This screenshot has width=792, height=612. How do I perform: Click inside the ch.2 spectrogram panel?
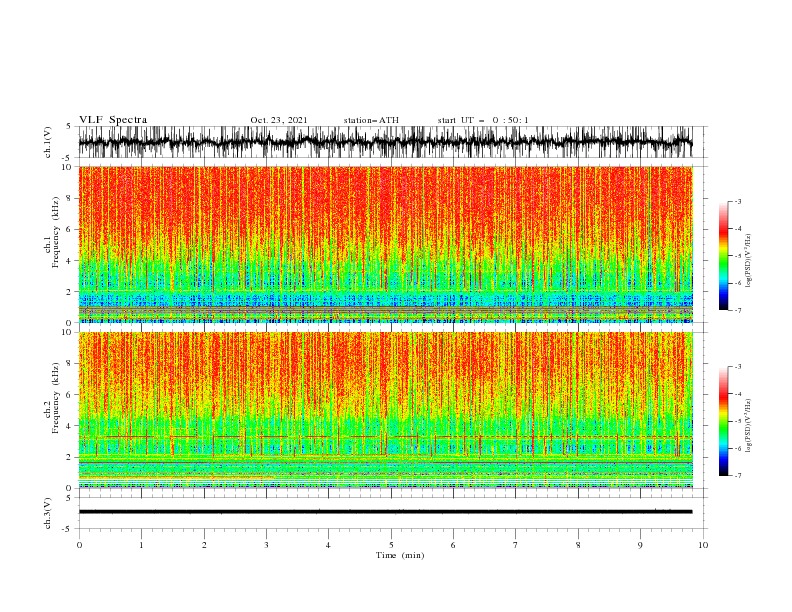[385, 410]
